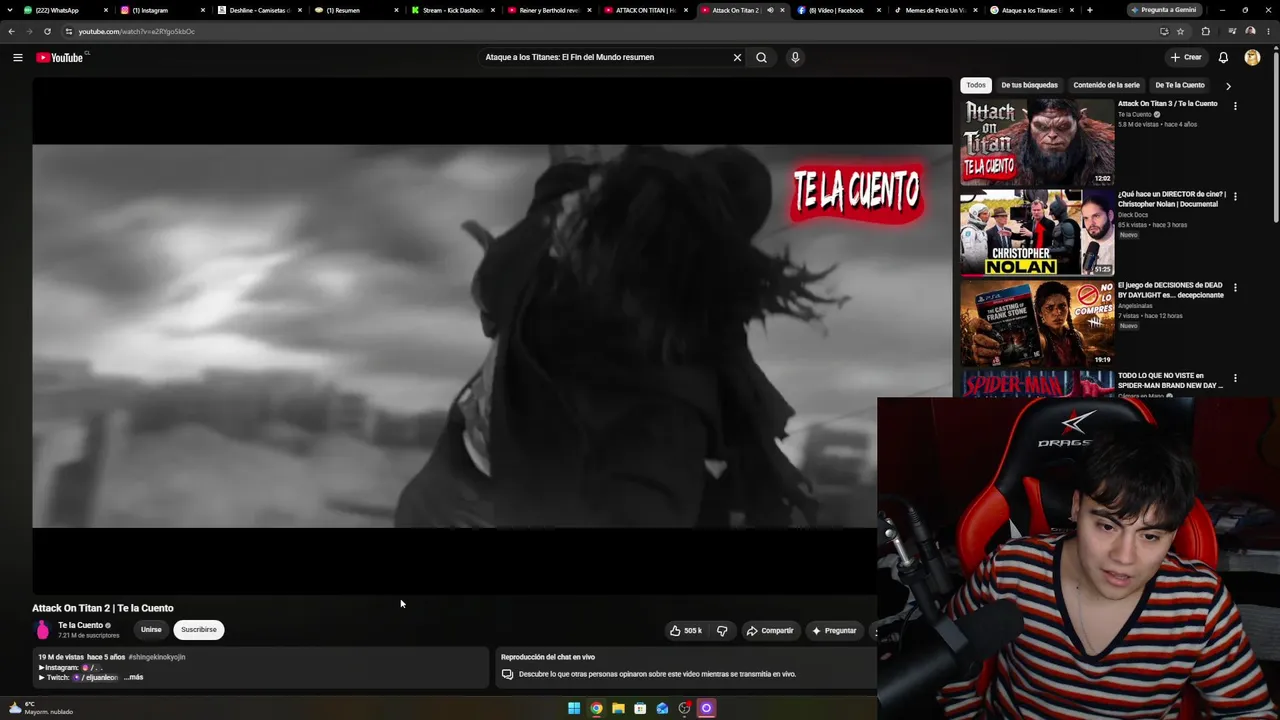This screenshot has height=720, width=1280.
Task: Show more filter chips with the arrow
Action: click(1228, 86)
